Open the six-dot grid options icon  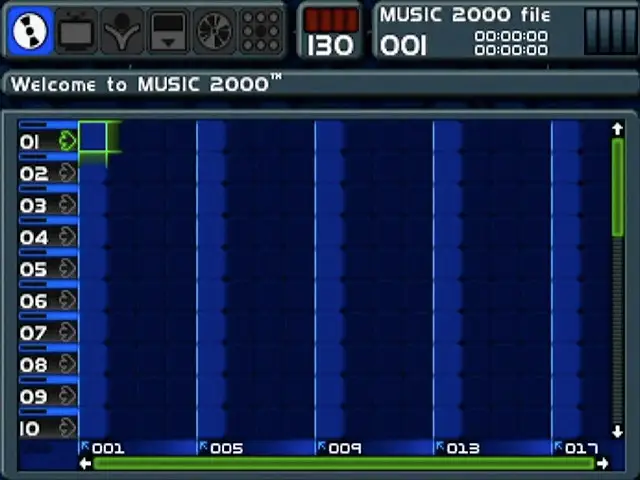260,31
